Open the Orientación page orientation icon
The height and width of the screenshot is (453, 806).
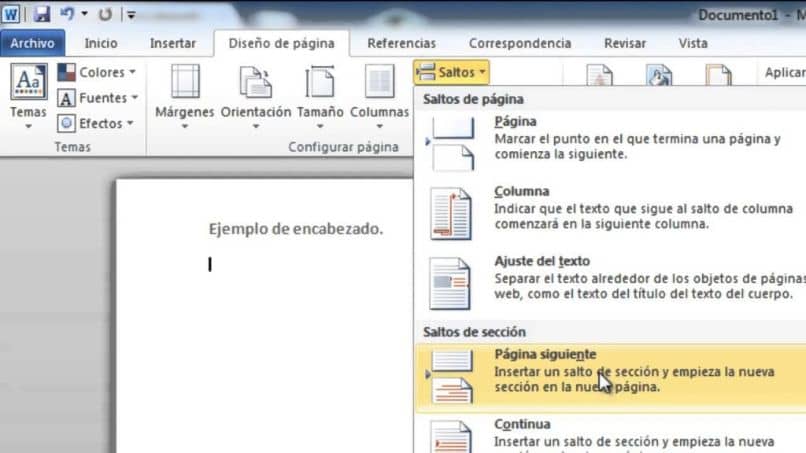click(x=255, y=82)
